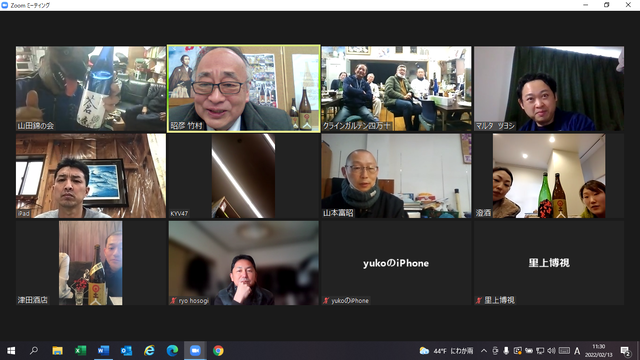The width and height of the screenshot is (640, 360).
Task: Launch Internet Explorer from taskbar
Action: pos(149,351)
